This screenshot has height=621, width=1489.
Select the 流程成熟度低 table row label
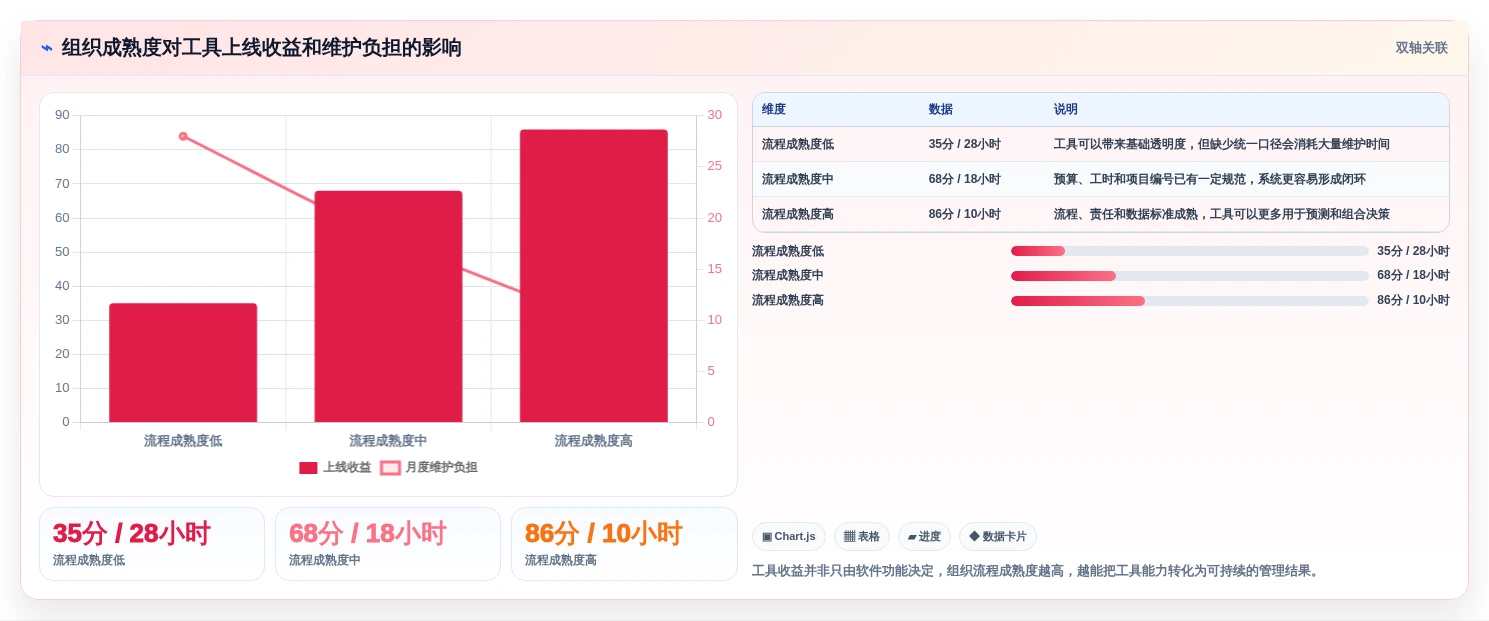[x=798, y=144]
